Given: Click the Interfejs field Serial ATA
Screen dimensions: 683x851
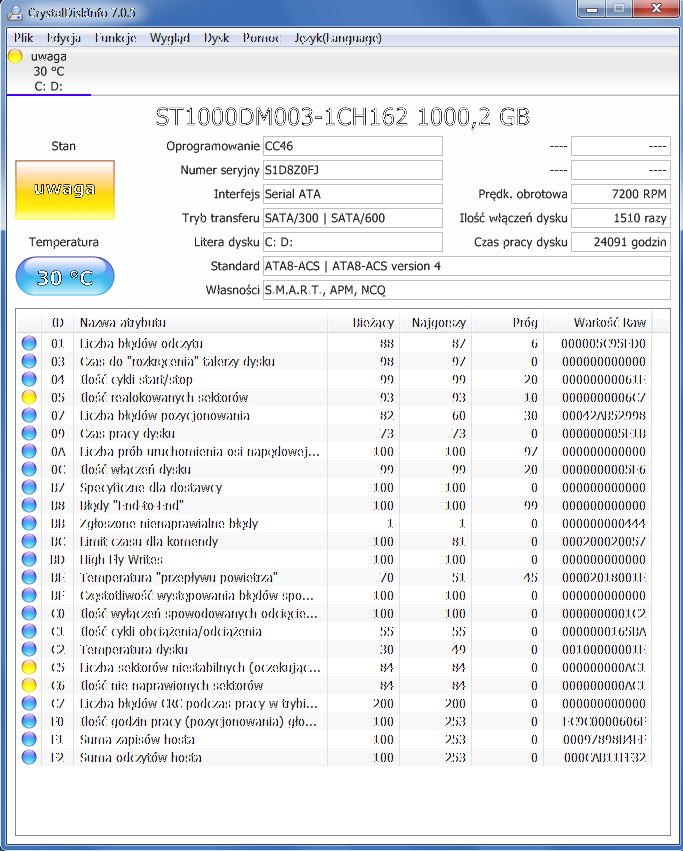Looking at the screenshot, I should click(x=353, y=194).
